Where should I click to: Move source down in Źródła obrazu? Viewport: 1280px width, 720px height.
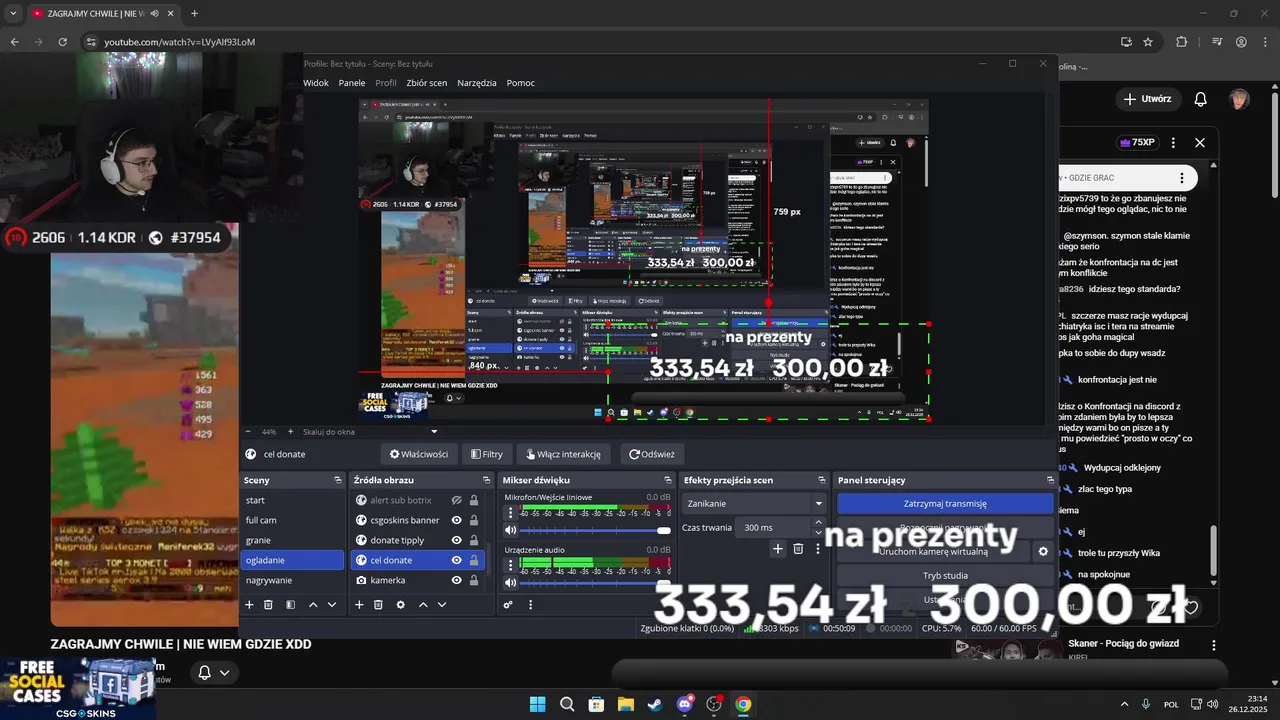click(442, 605)
